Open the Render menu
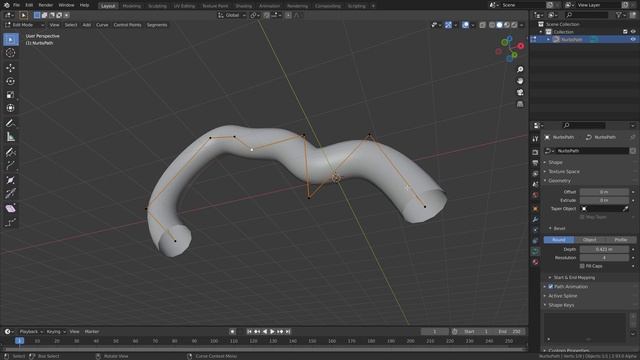The height and width of the screenshot is (360, 640). tap(45, 5)
